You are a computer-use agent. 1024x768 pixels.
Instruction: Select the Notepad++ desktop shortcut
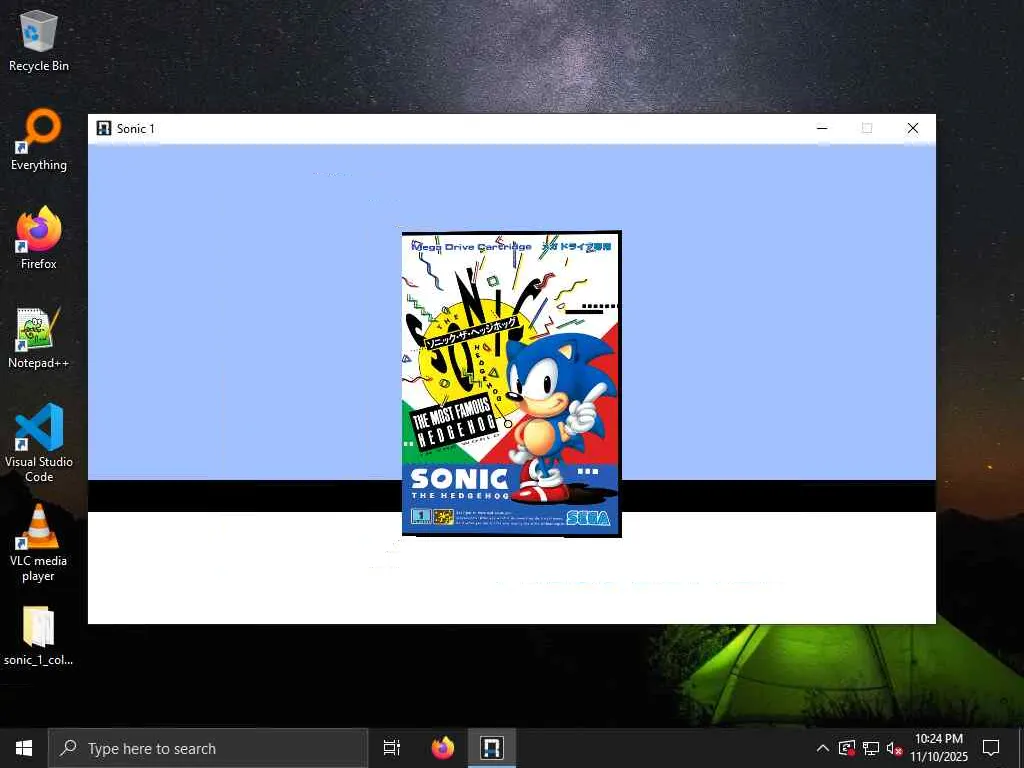[x=39, y=338]
